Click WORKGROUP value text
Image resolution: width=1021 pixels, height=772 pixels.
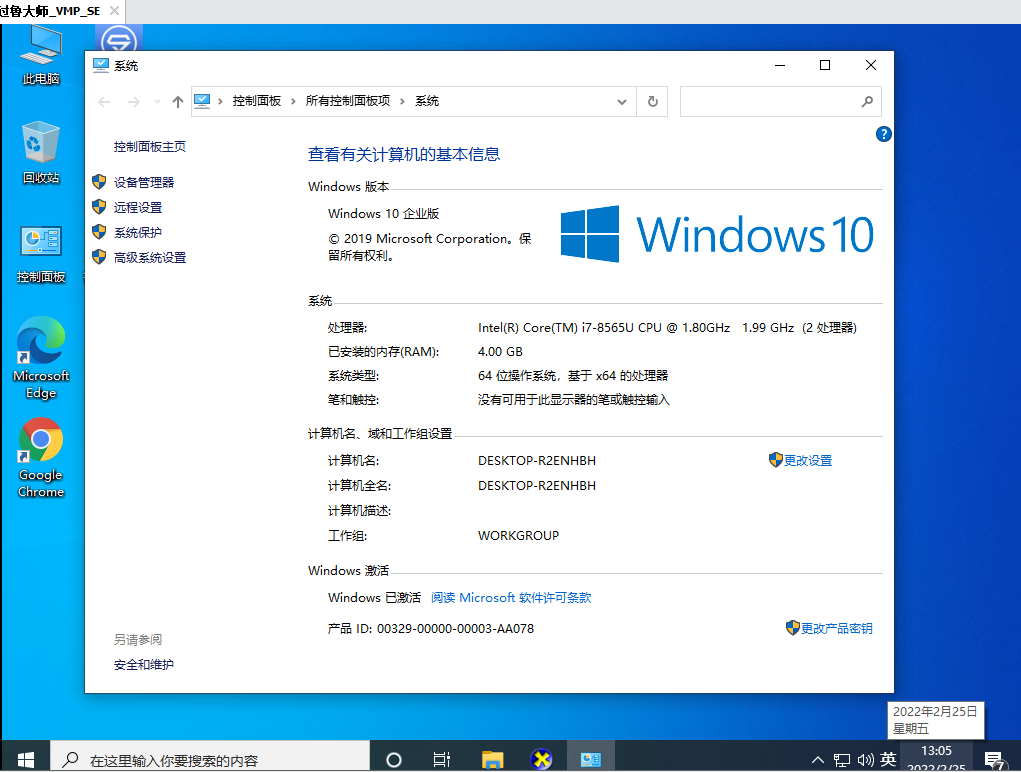click(x=518, y=535)
